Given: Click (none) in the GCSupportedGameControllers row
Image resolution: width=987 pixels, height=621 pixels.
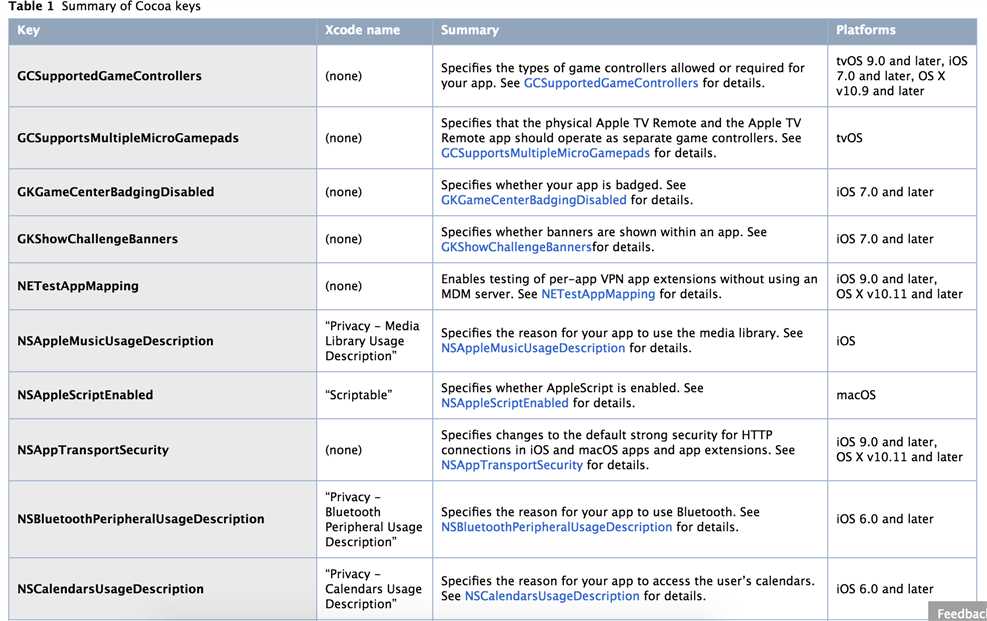Looking at the screenshot, I should pyautogui.click(x=344, y=76).
